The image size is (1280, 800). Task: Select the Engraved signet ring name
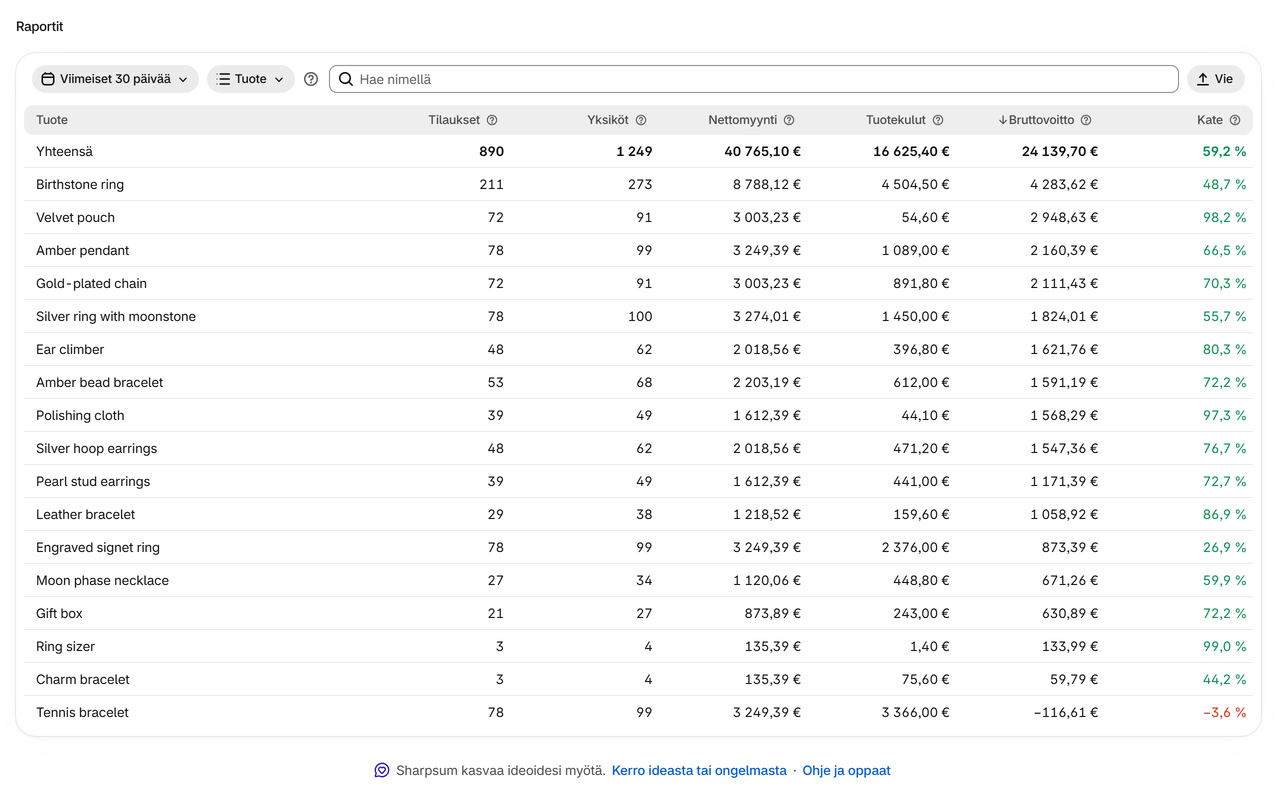[98, 547]
